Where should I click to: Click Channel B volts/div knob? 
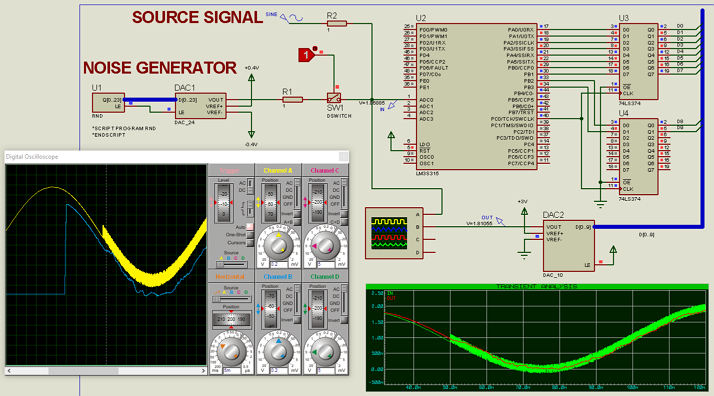tap(278, 351)
